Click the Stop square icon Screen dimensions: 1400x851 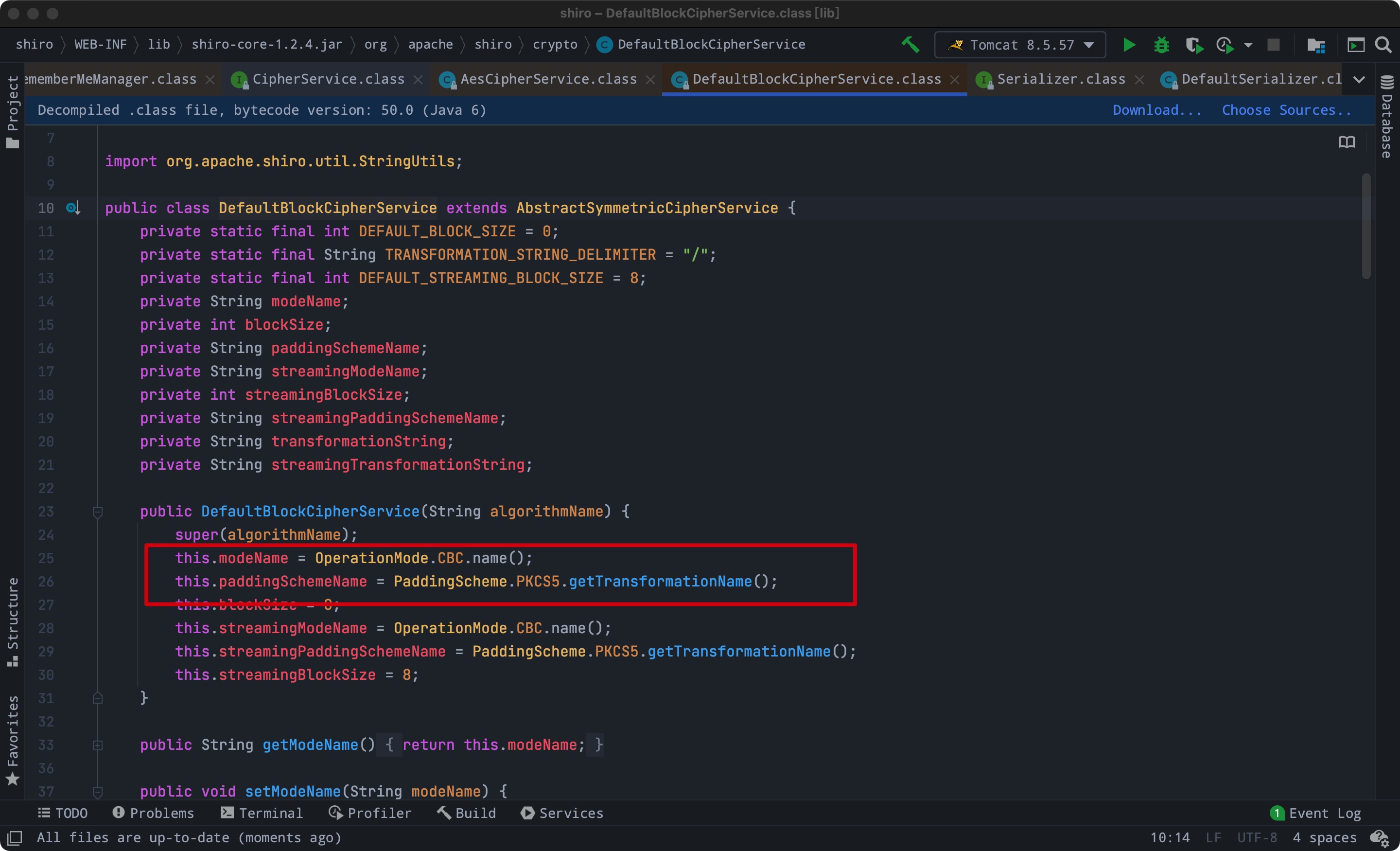point(1273,44)
